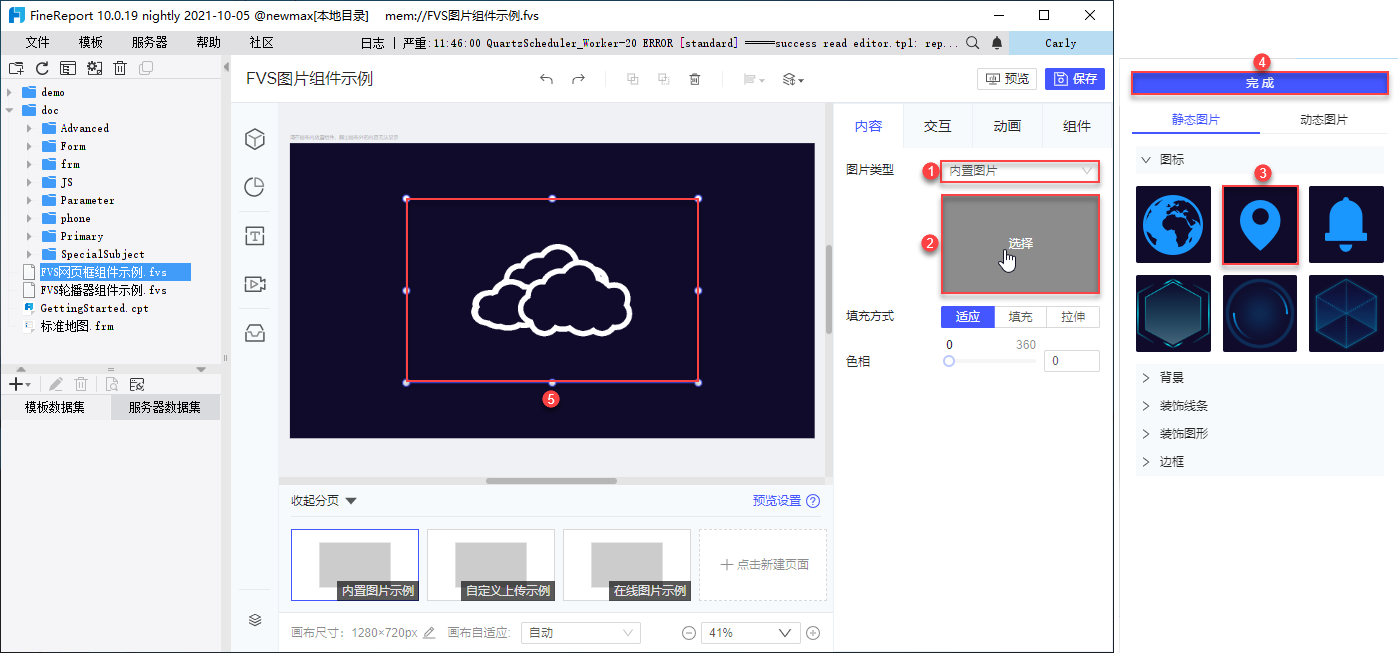Switch to the 动态图片 tab
This screenshot has width=1398, height=653.
point(1323,120)
